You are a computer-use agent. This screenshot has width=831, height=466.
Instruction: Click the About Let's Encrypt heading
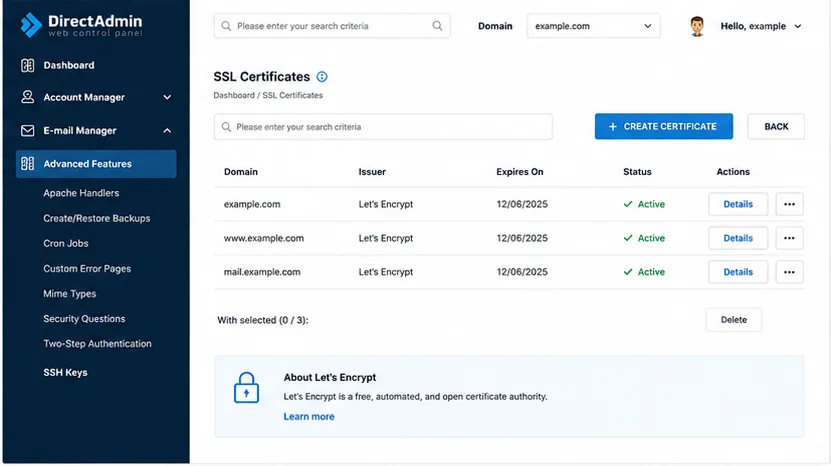[x=330, y=377]
